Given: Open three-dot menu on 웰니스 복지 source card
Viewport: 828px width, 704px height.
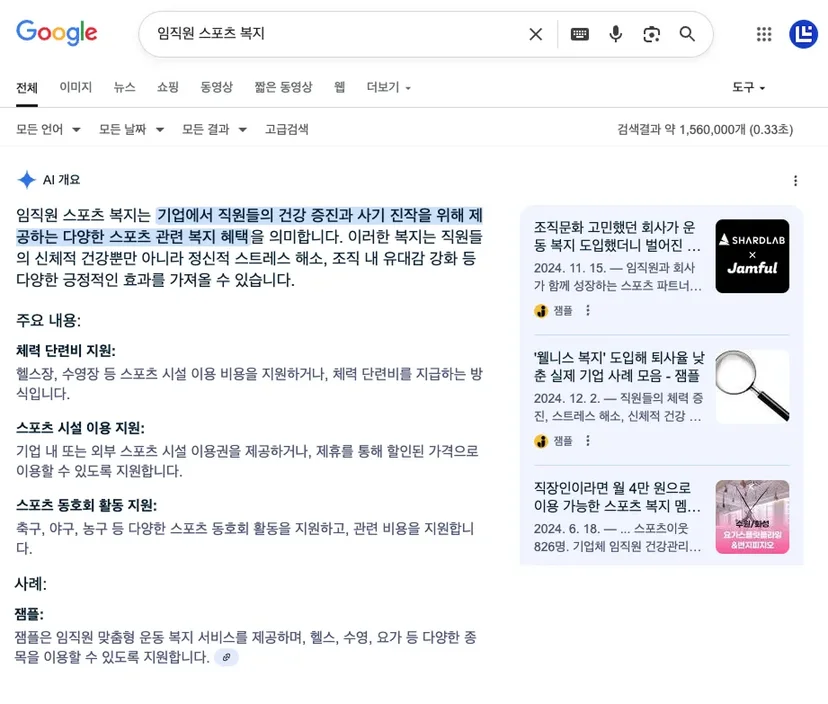Looking at the screenshot, I should click(588, 440).
